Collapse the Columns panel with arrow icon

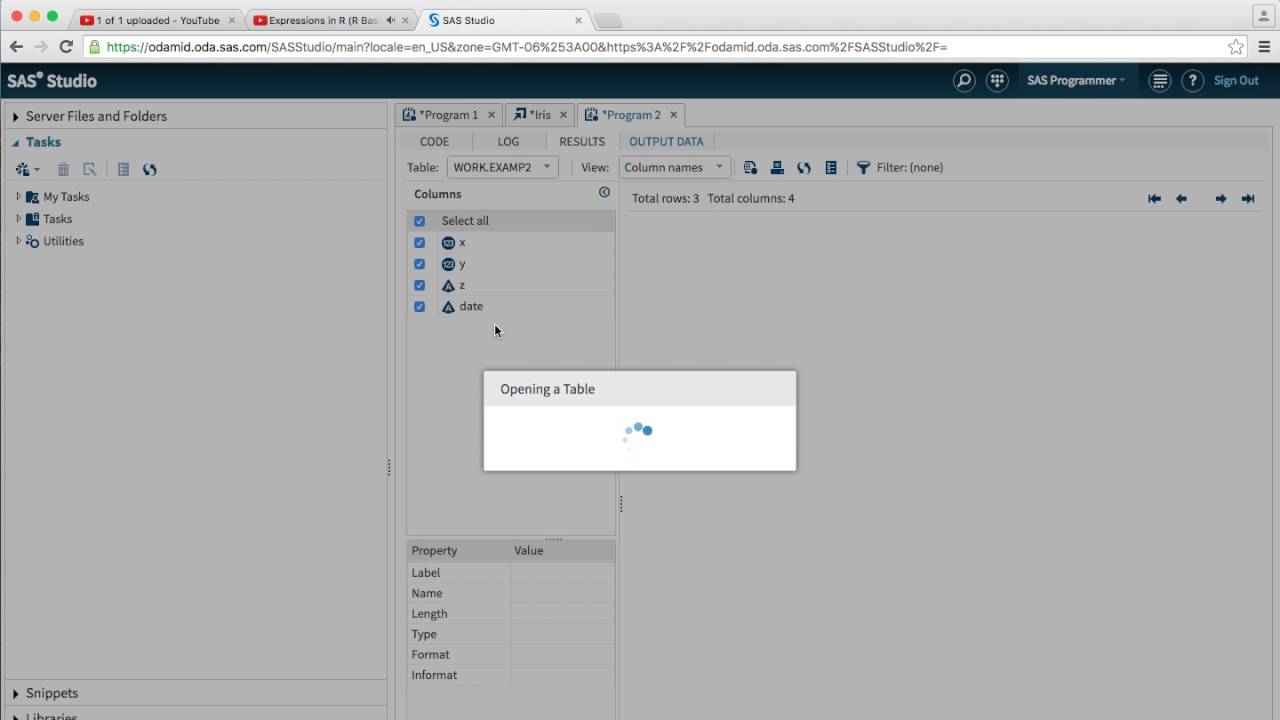pos(604,192)
